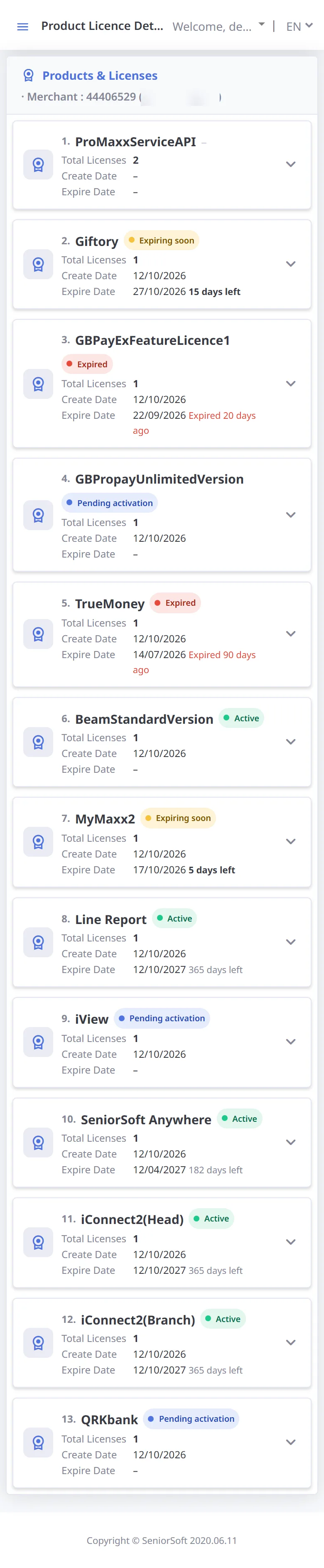
Task: Click the license icon of SeniorSoft Anywhere
Action: pos(38,1143)
